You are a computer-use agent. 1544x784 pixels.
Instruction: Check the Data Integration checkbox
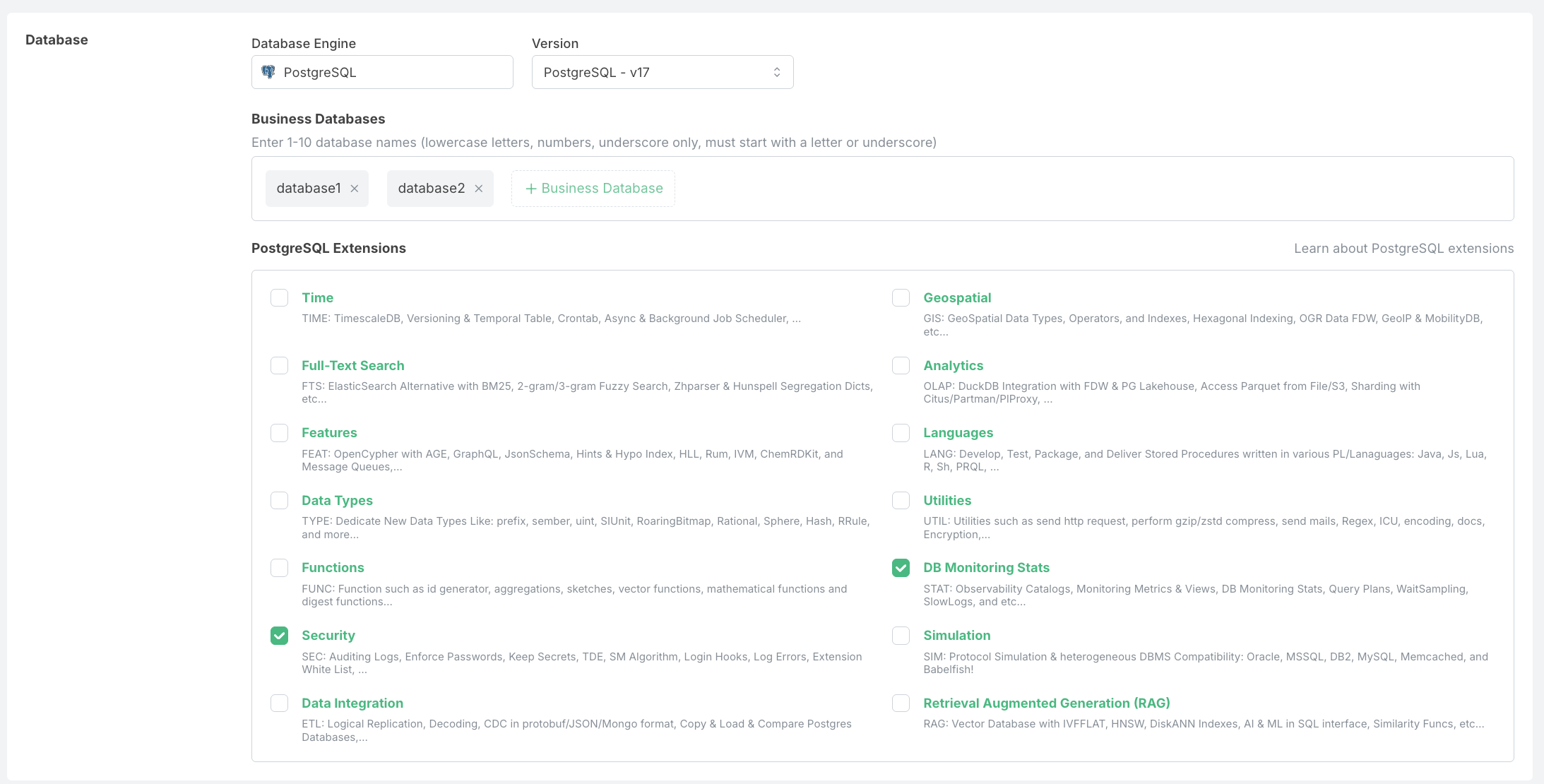pos(280,703)
